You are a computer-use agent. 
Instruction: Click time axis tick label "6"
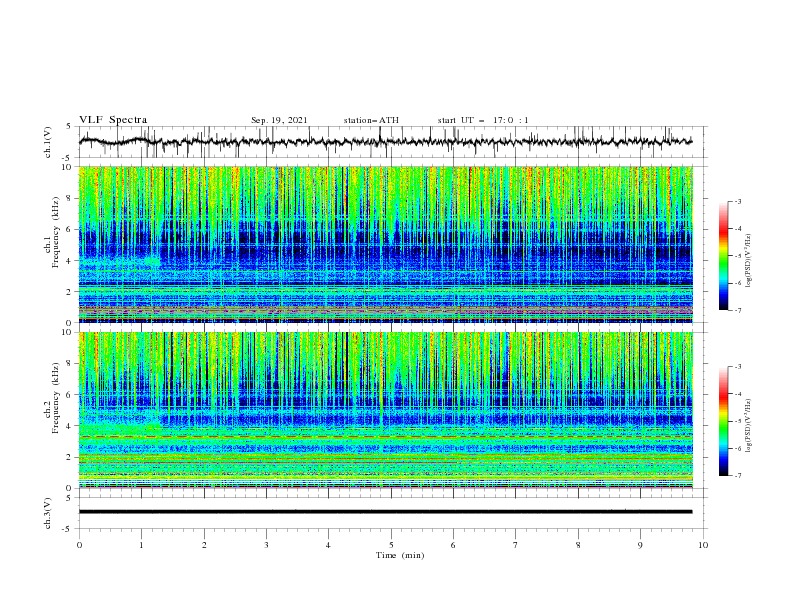click(x=453, y=545)
